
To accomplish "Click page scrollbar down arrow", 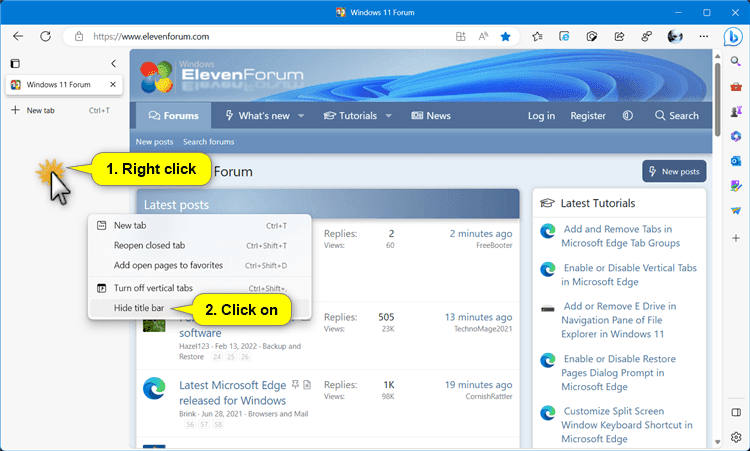I will [717, 441].
